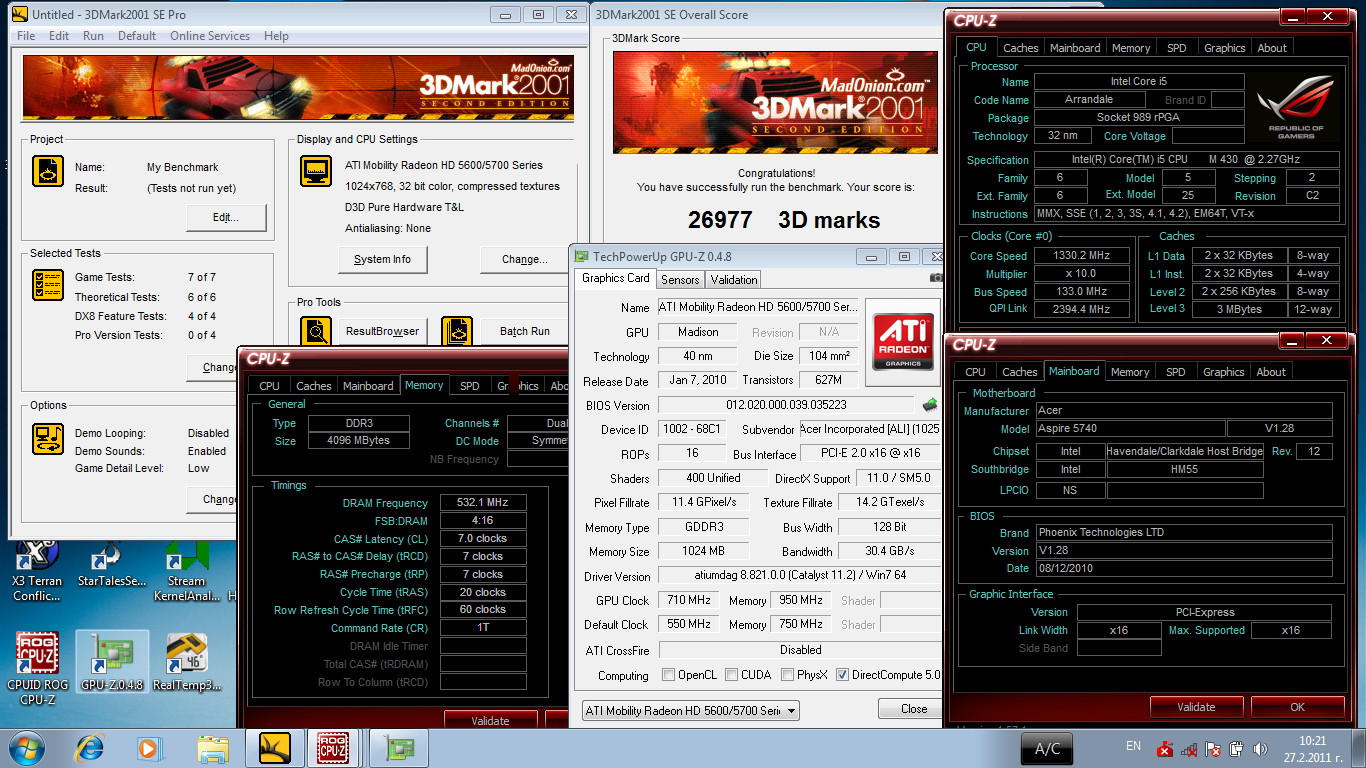Open Windows Explorer folder on taskbar
1366x768 pixels.
click(213, 747)
